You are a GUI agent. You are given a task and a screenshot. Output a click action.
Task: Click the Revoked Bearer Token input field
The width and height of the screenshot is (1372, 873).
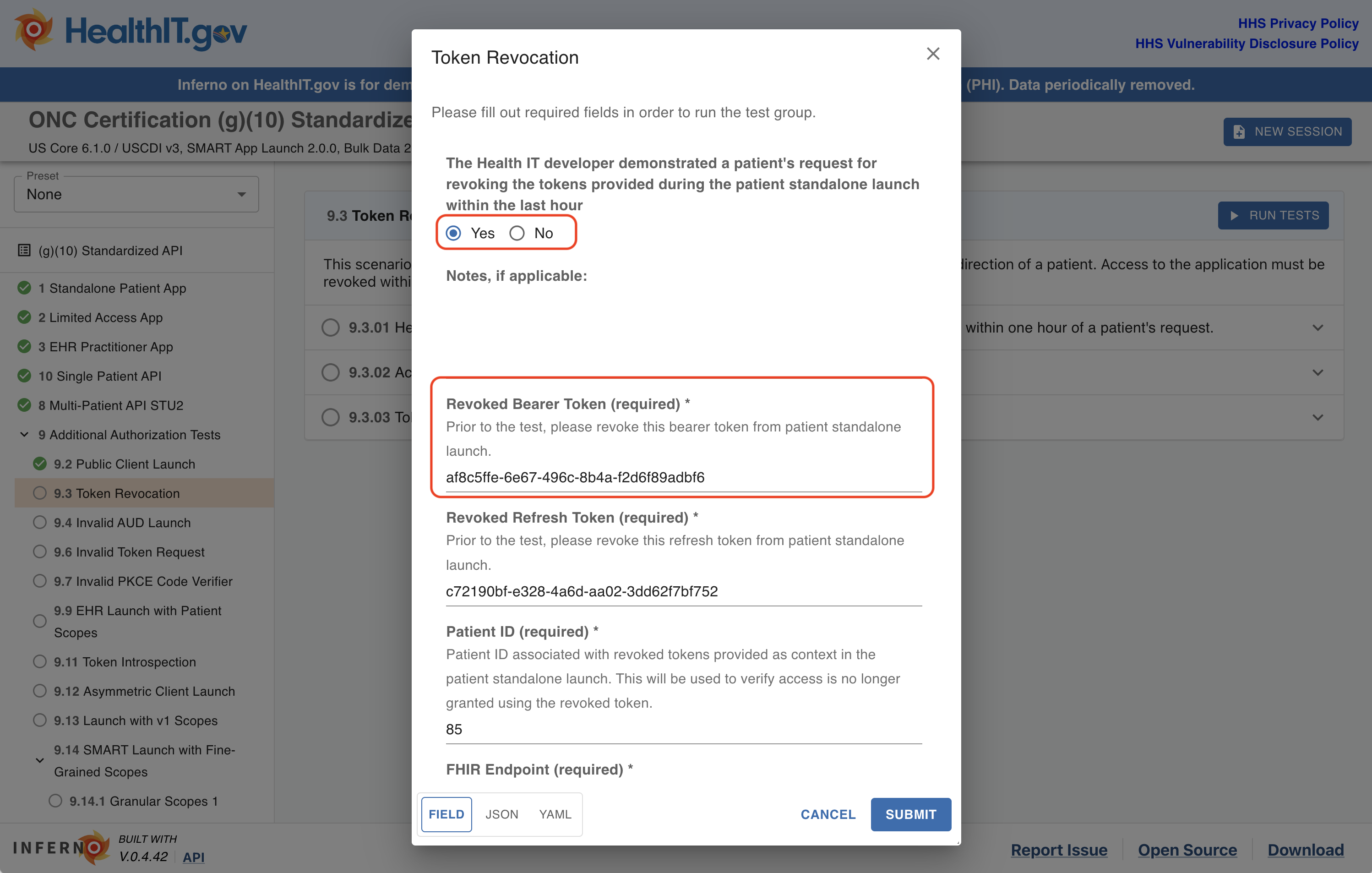(x=685, y=477)
